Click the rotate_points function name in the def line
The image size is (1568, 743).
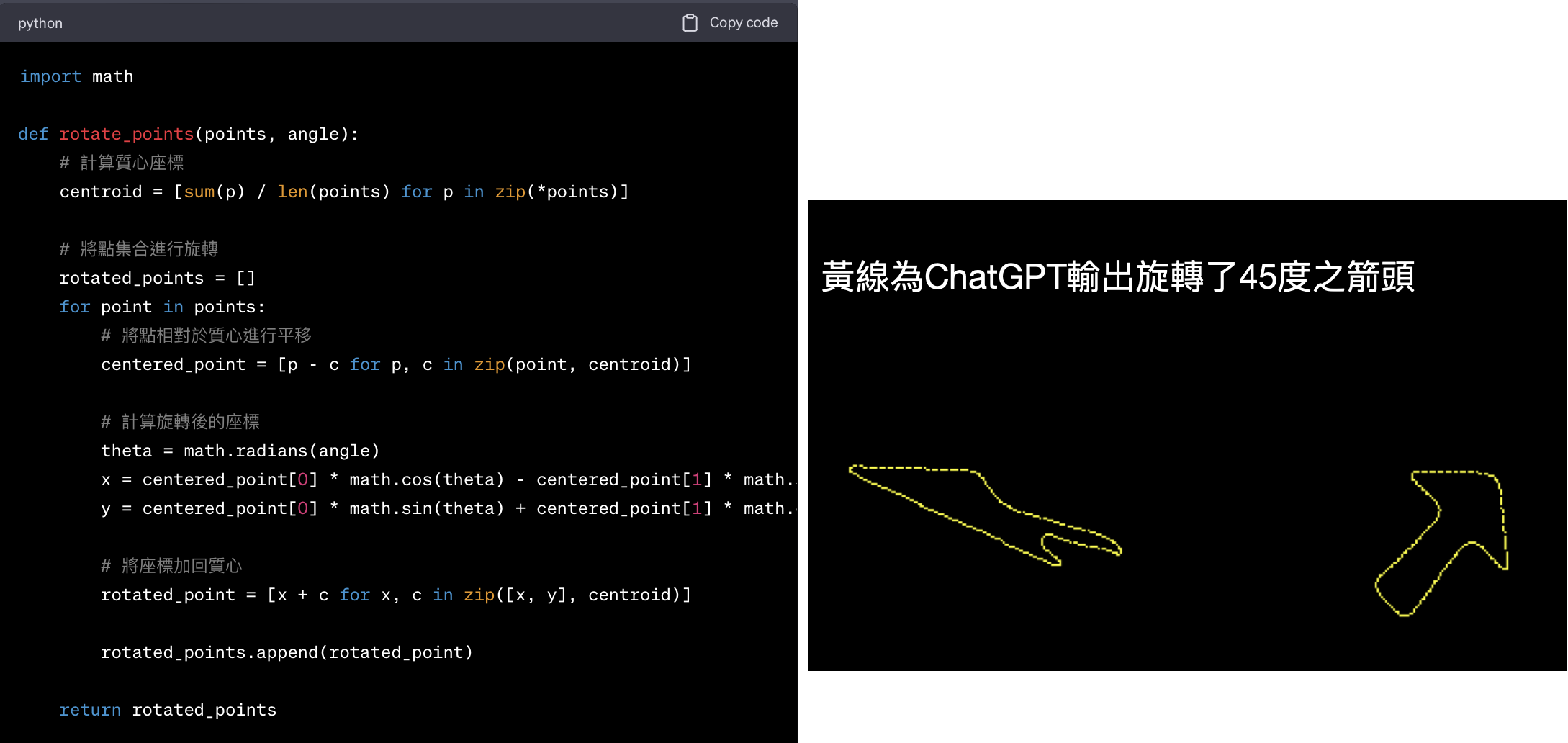[126, 134]
